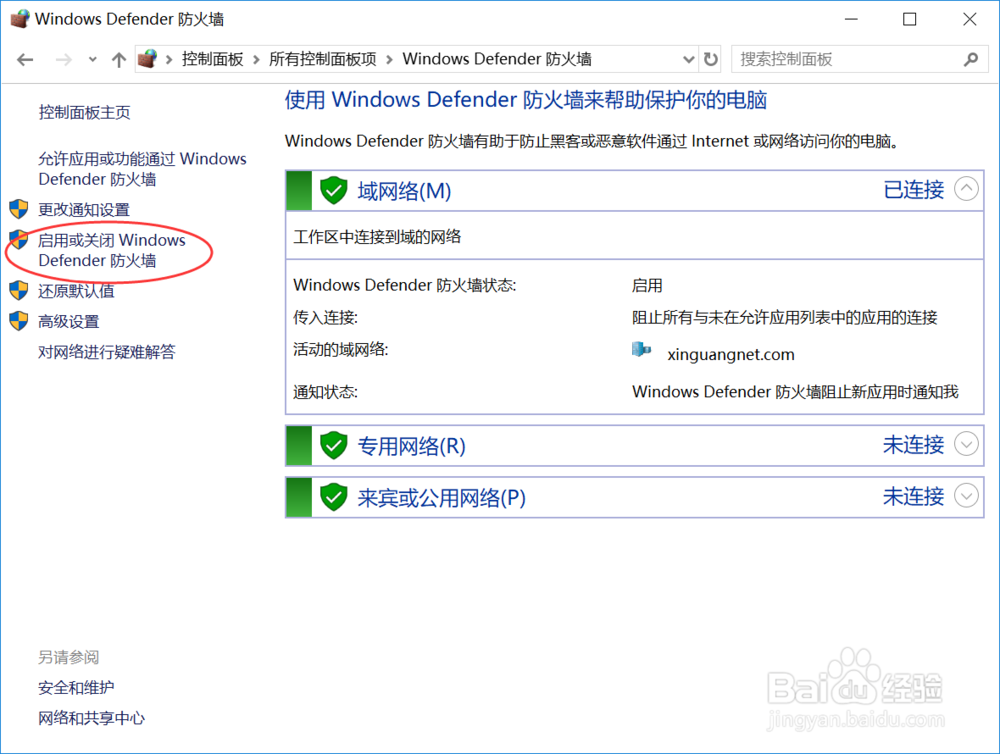Image resolution: width=1000 pixels, height=754 pixels.
Task: Open 更改通知设置 link
Action: coord(84,210)
